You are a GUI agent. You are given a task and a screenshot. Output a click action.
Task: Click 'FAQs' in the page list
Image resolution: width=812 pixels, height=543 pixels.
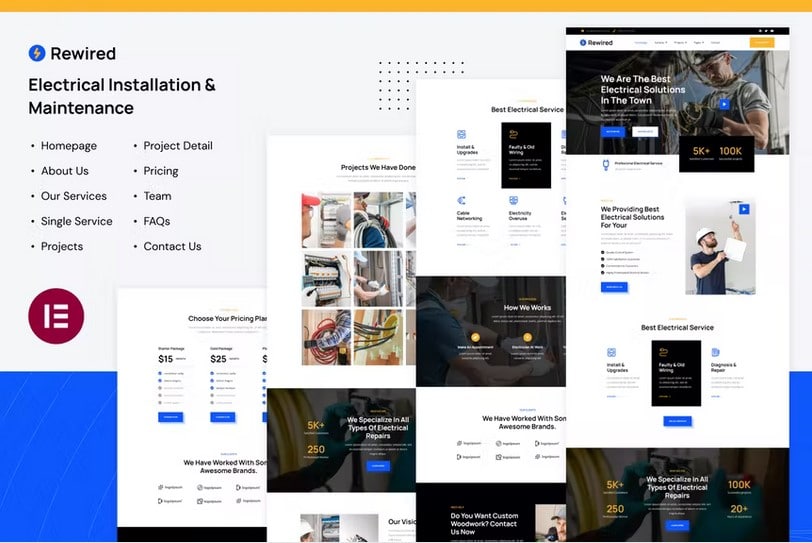(x=156, y=222)
